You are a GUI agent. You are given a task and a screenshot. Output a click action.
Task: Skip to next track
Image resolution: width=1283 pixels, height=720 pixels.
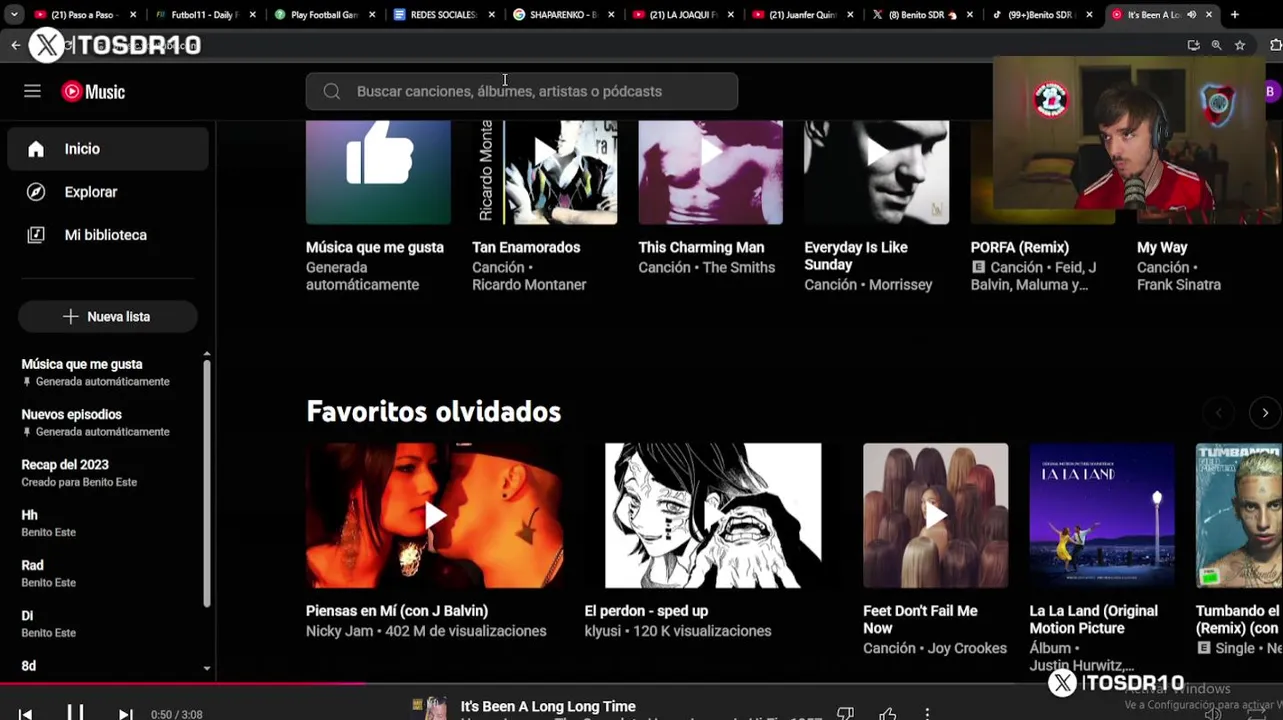click(125, 714)
